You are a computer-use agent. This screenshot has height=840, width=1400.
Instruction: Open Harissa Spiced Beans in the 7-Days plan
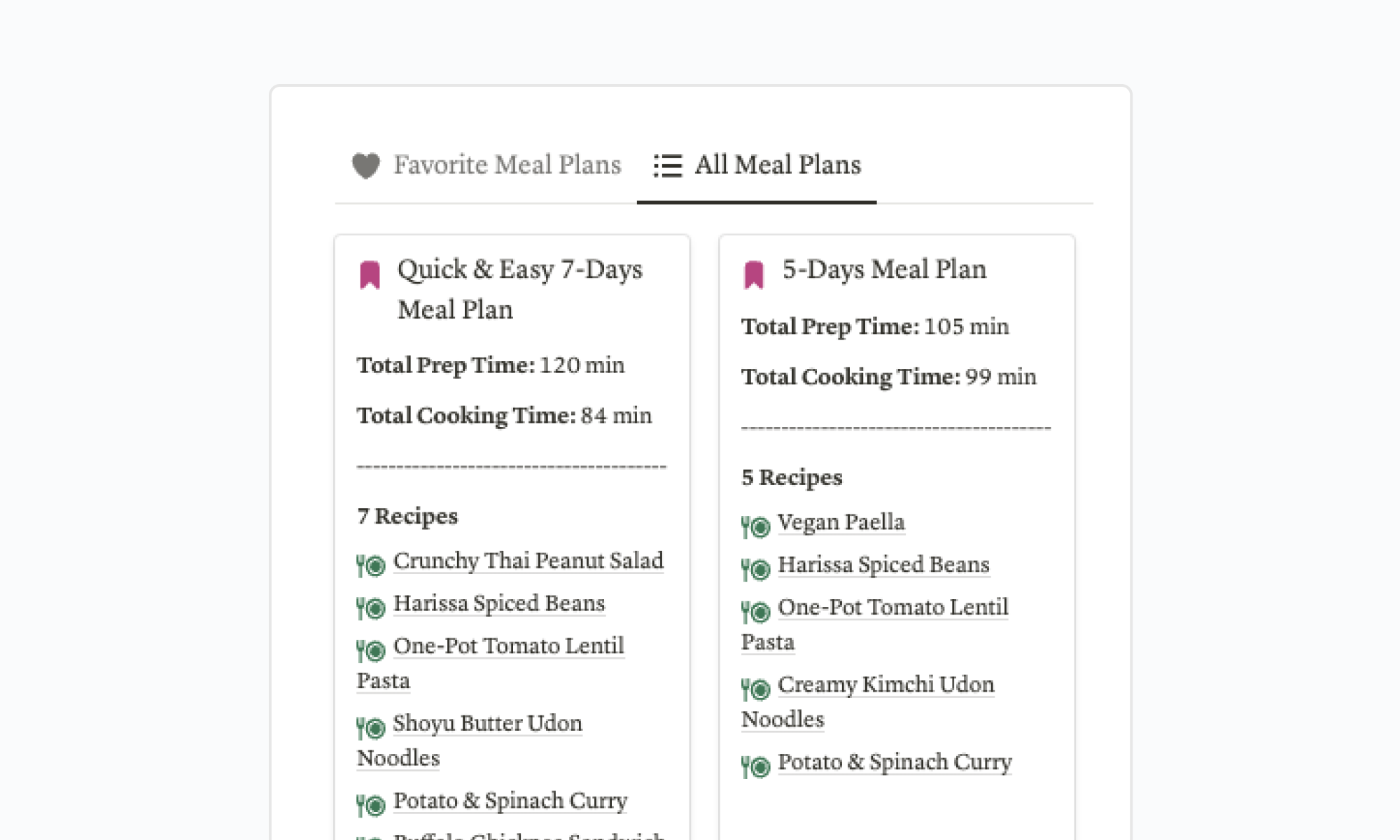(498, 603)
